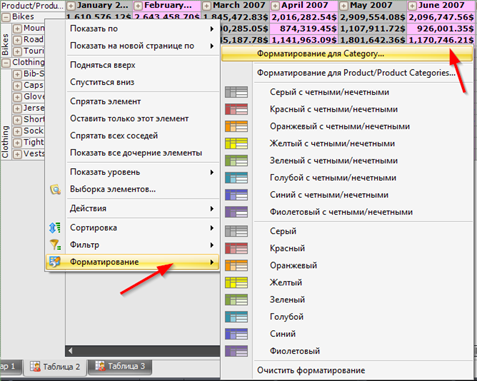Expand the May 2007 column
477x381 pixels.
[343, 6]
